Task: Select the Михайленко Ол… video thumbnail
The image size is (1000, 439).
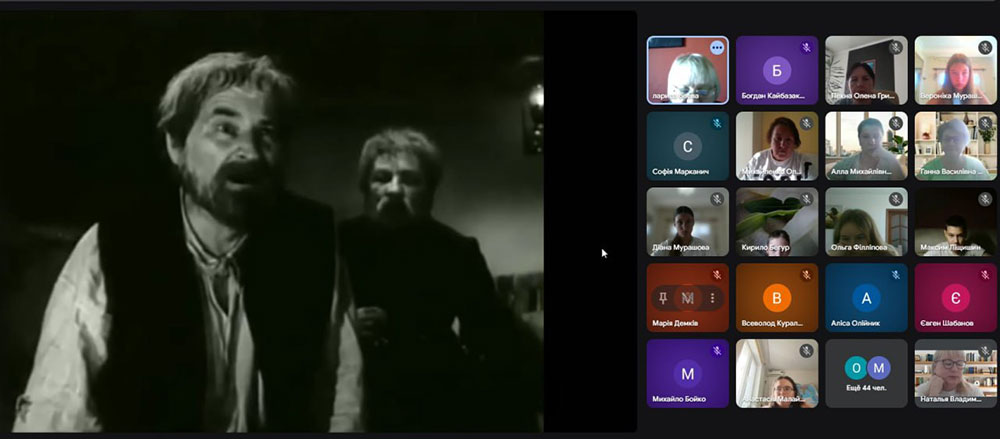Action: click(777, 146)
